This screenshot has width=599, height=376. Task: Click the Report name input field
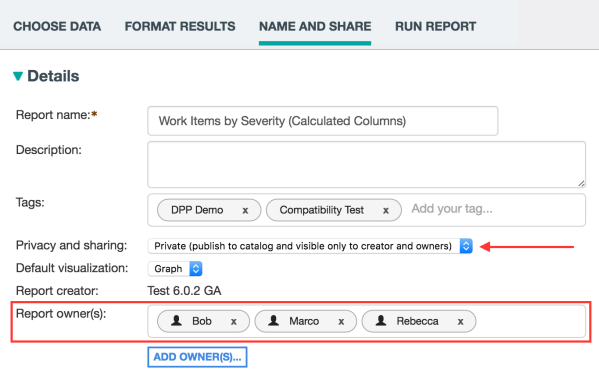(323, 121)
